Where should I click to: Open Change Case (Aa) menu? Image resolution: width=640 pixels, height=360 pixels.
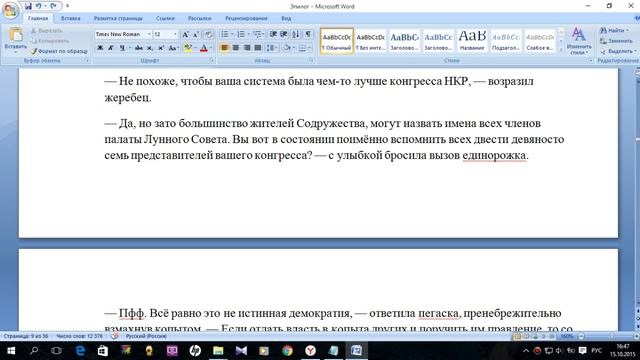point(173,48)
